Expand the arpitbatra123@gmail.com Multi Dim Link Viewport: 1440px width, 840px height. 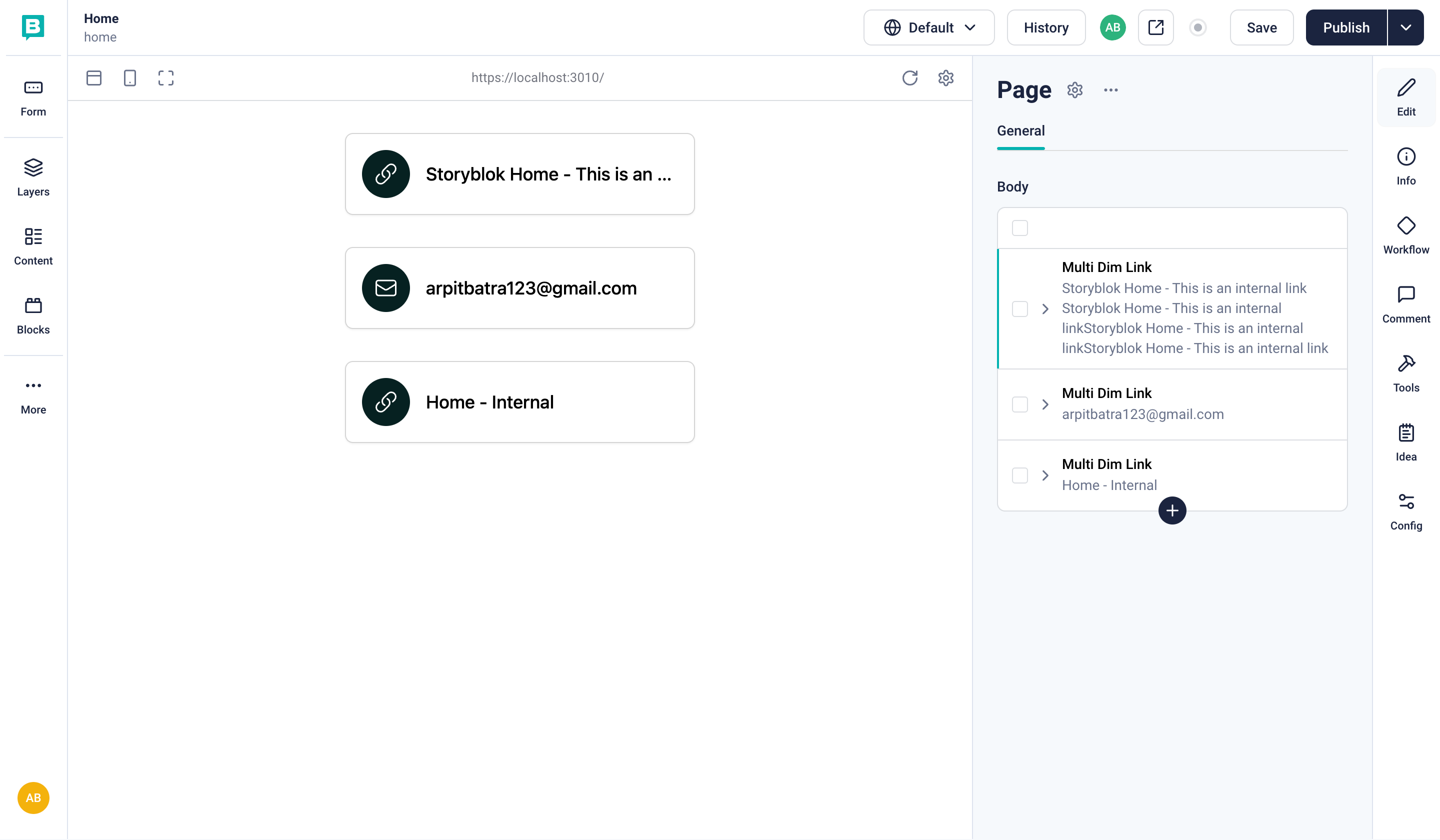point(1045,404)
